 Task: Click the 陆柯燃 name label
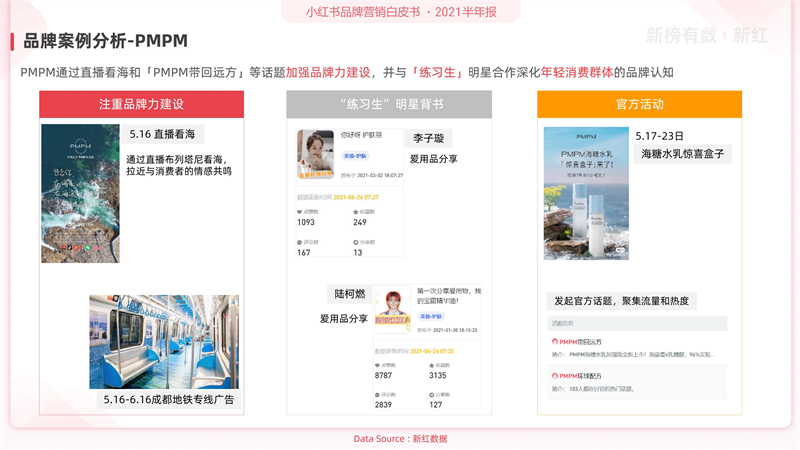click(349, 294)
